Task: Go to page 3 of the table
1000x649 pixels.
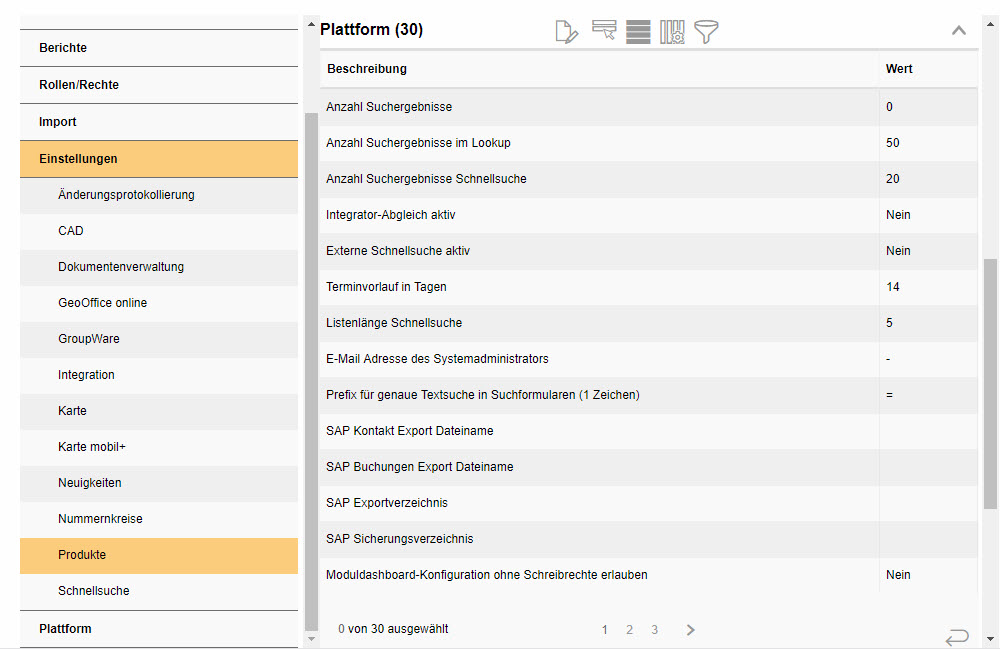Action: 654,630
